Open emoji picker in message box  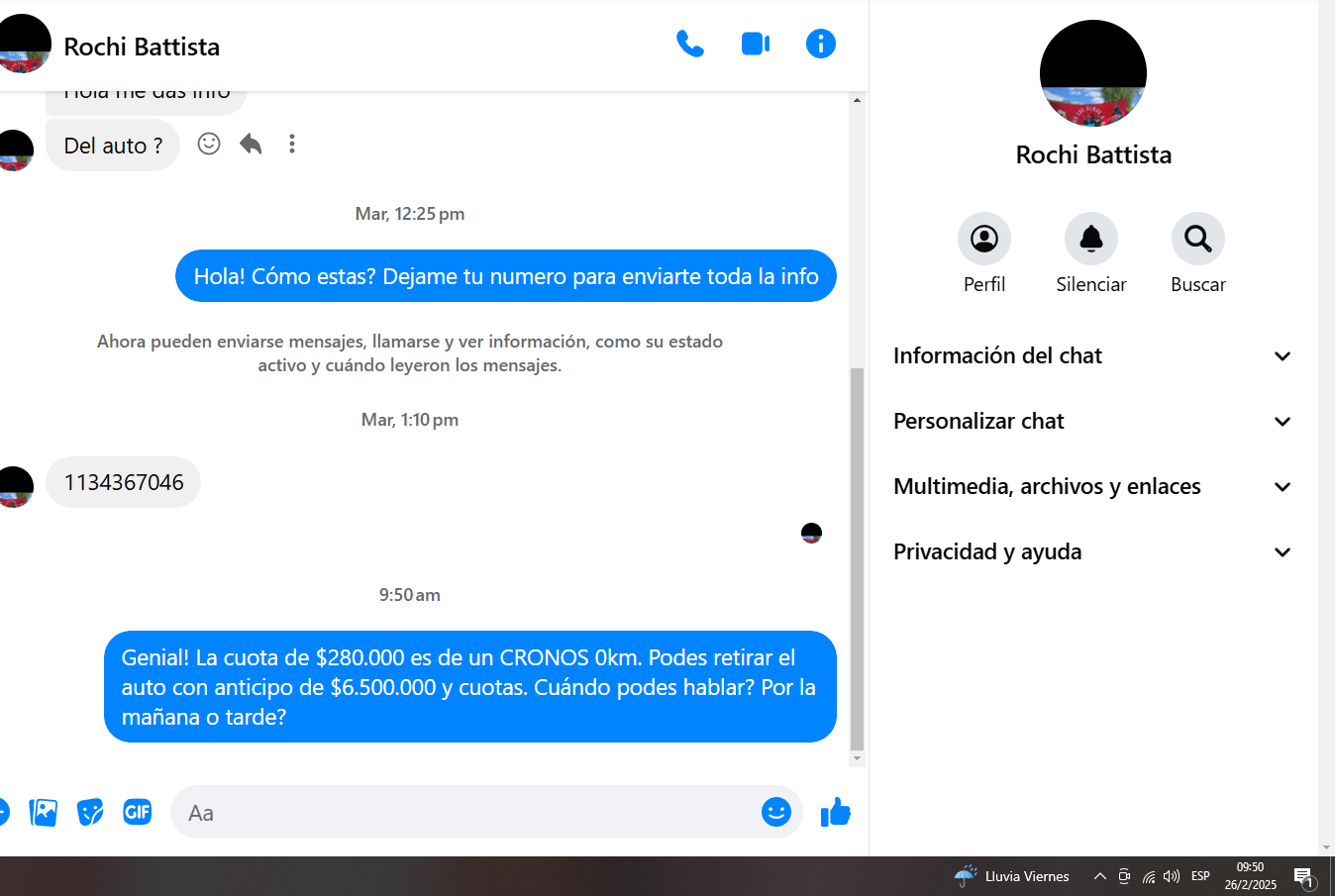(775, 813)
